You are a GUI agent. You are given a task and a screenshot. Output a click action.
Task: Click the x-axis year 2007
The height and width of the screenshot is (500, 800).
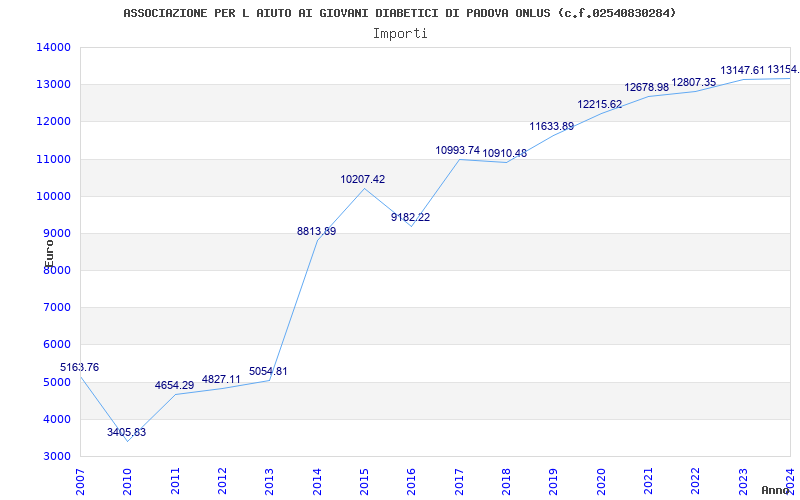(x=80, y=481)
